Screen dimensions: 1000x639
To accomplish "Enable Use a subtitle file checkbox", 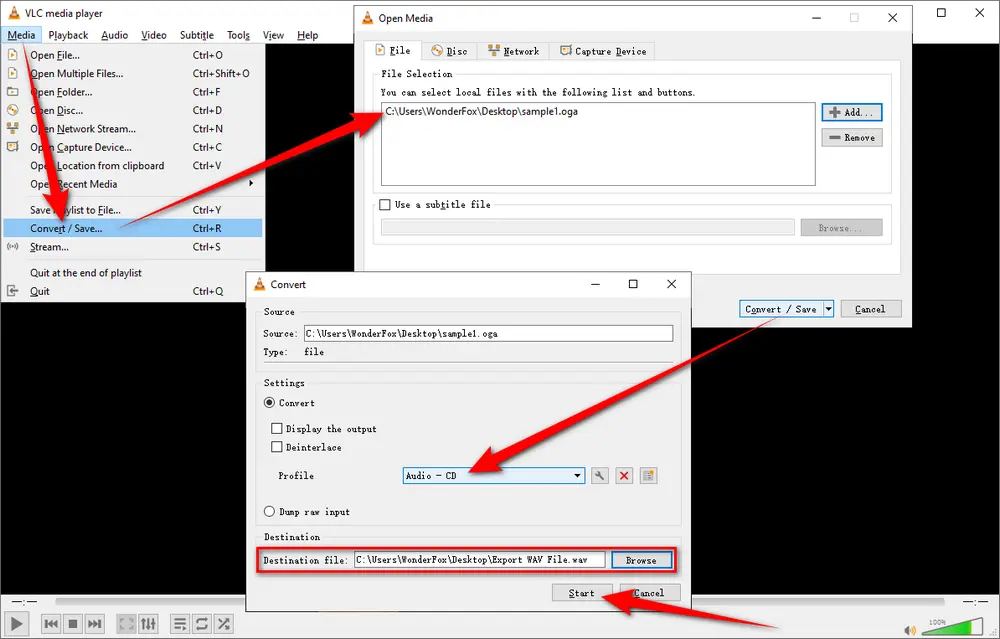I will [385, 205].
